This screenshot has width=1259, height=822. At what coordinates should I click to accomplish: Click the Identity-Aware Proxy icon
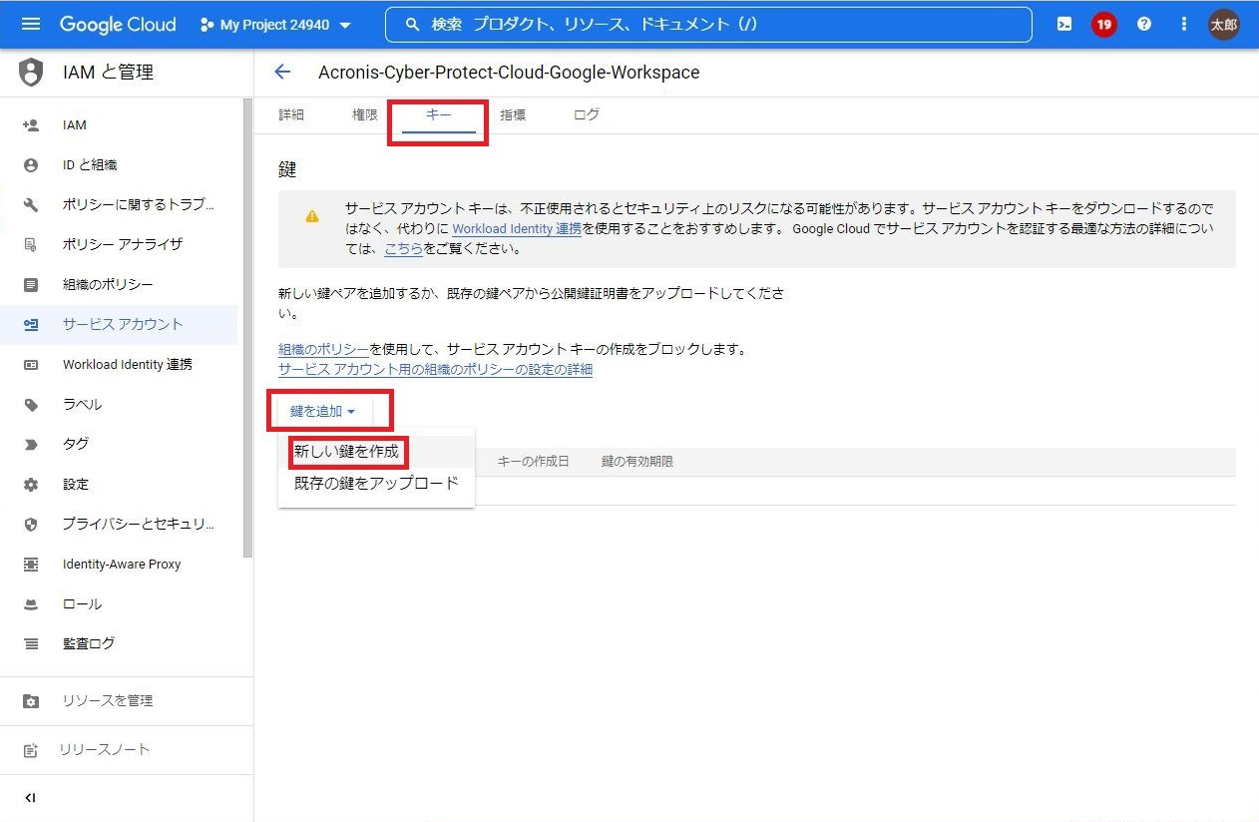(x=31, y=564)
